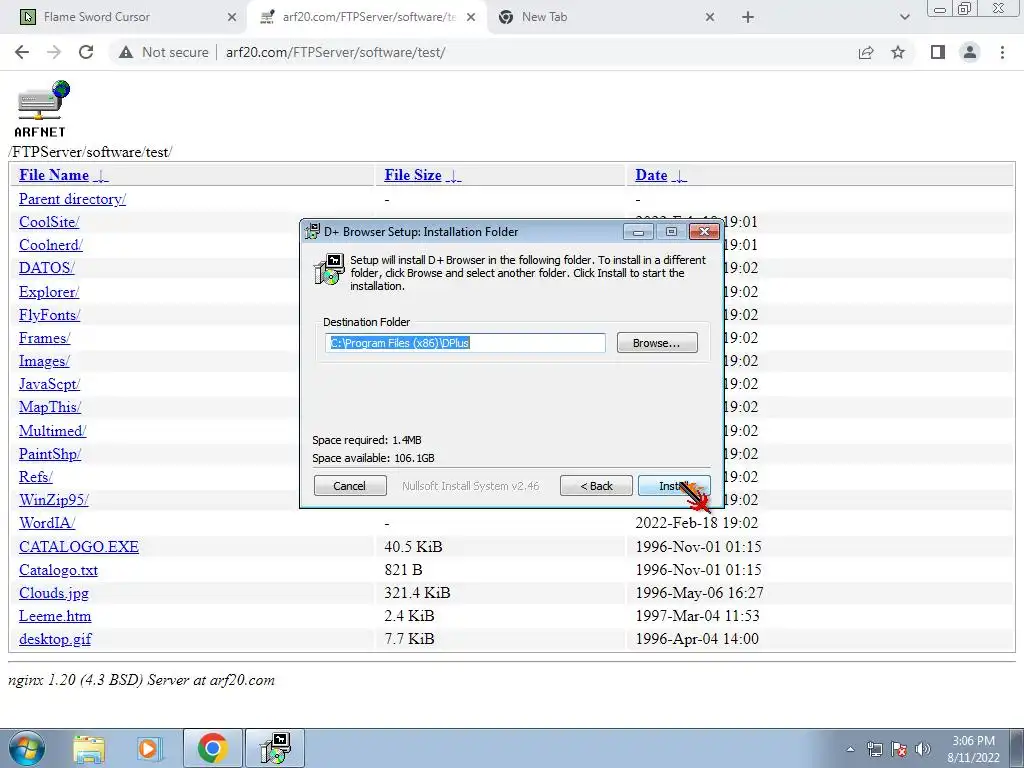Open the Refs folder link
Viewport: 1024px width, 768px height.
coord(36,477)
